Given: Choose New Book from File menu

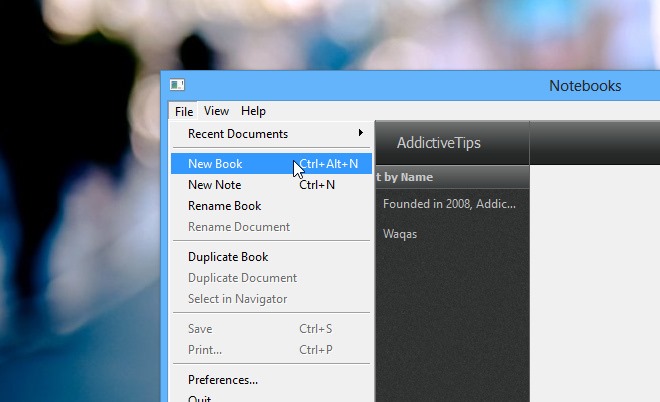Looking at the screenshot, I should (x=271, y=163).
